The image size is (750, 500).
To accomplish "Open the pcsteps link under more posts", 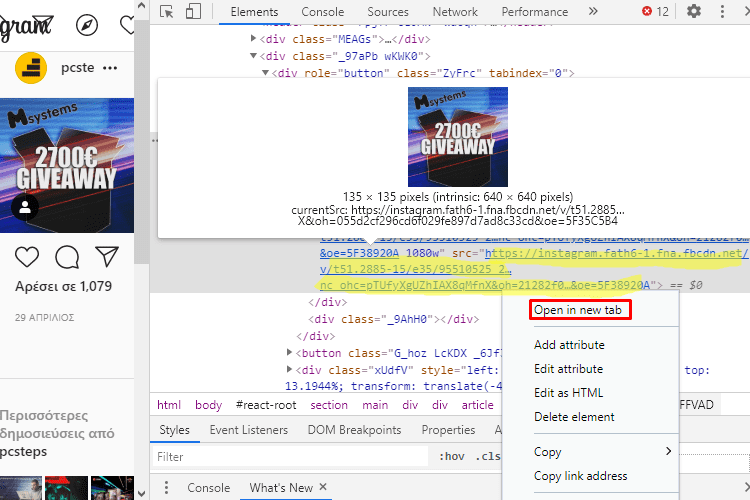I will point(23,451).
